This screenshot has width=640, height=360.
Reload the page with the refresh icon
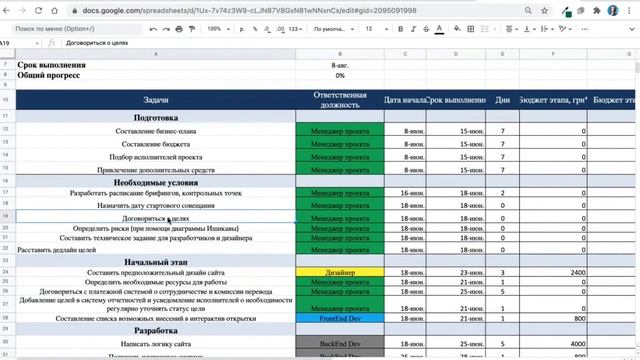click(38, 11)
